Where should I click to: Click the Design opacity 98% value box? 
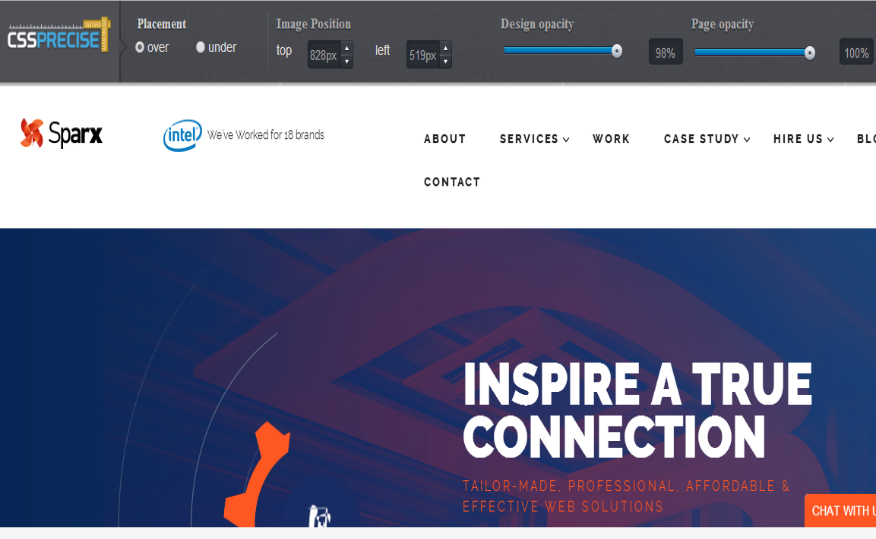click(x=665, y=53)
